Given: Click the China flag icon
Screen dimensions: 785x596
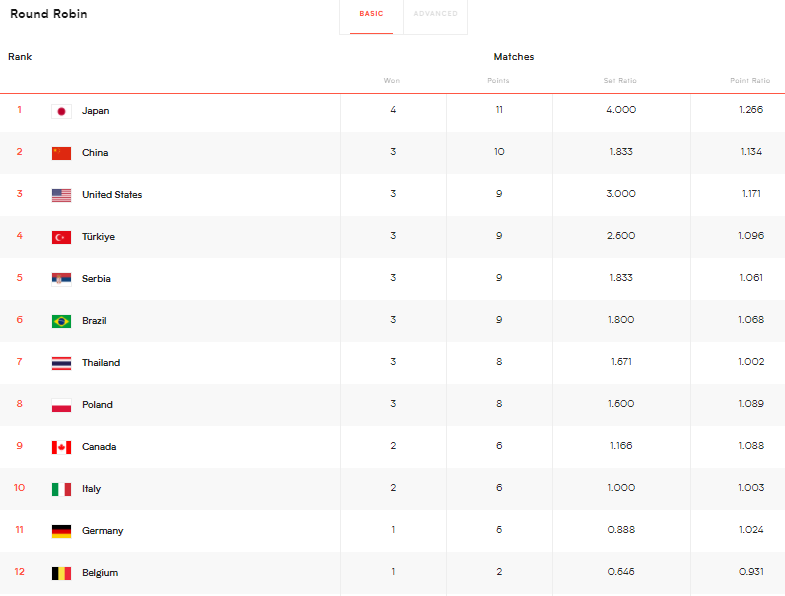Looking at the screenshot, I should point(61,153).
